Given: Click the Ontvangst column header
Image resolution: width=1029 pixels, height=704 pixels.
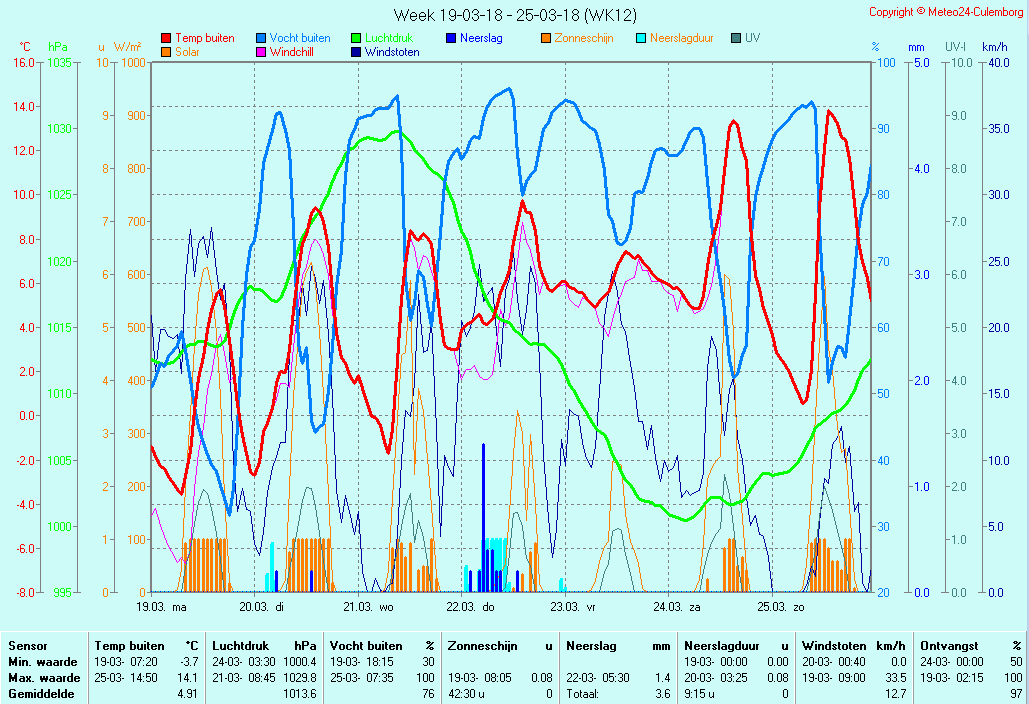Looking at the screenshot, I should [x=947, y=647].
